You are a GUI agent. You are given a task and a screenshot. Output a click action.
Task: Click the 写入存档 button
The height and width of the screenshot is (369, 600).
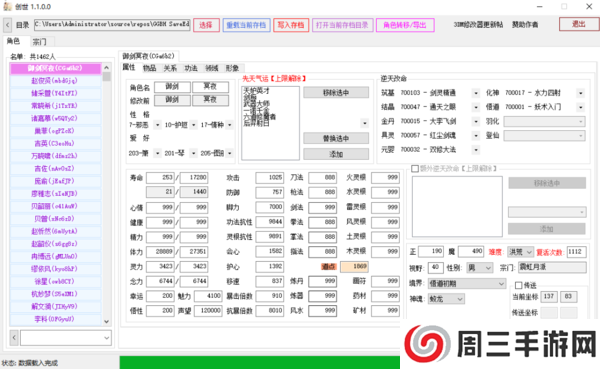(291, 25)
